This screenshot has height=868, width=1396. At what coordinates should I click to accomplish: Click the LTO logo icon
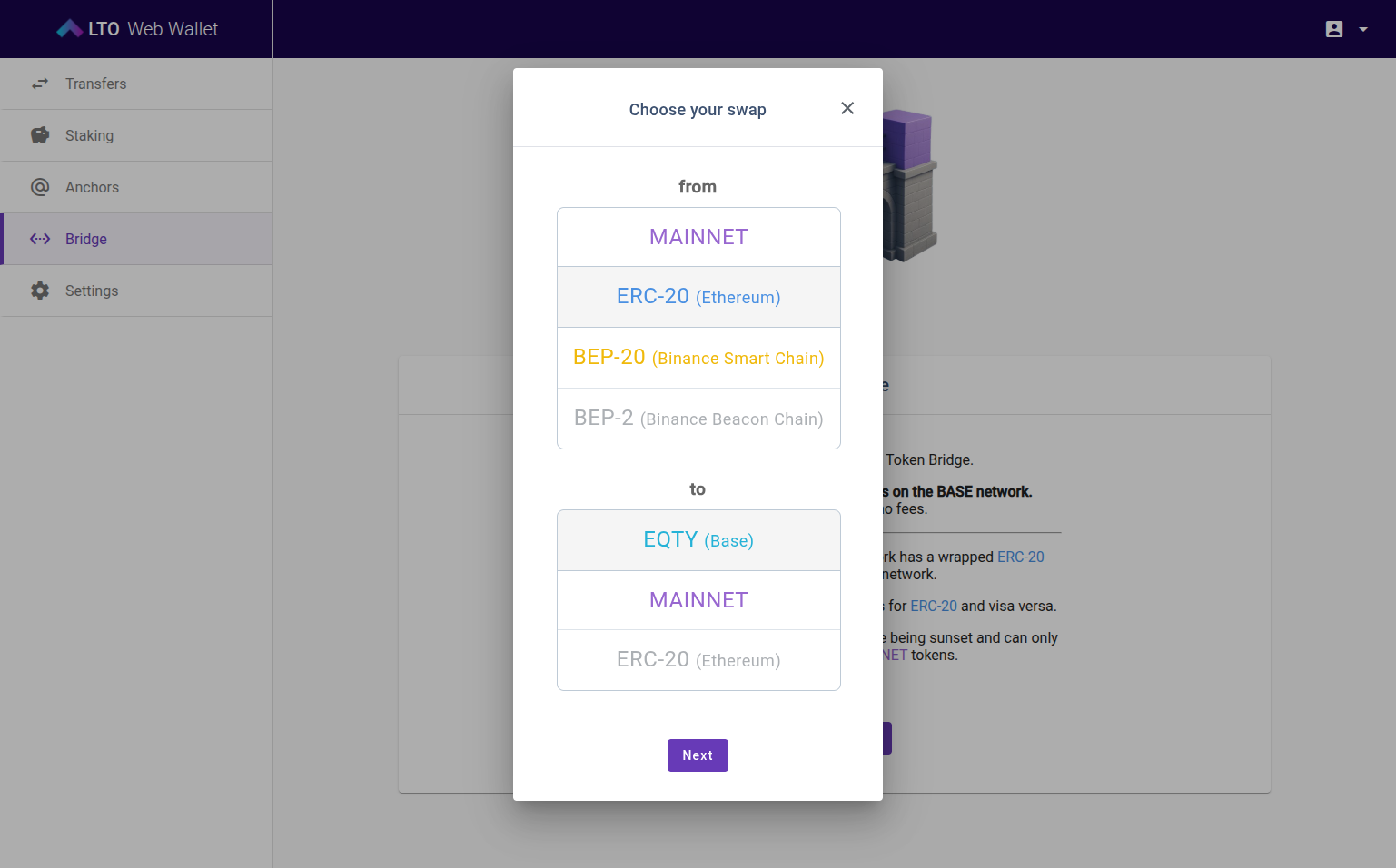tap(70, 29)
